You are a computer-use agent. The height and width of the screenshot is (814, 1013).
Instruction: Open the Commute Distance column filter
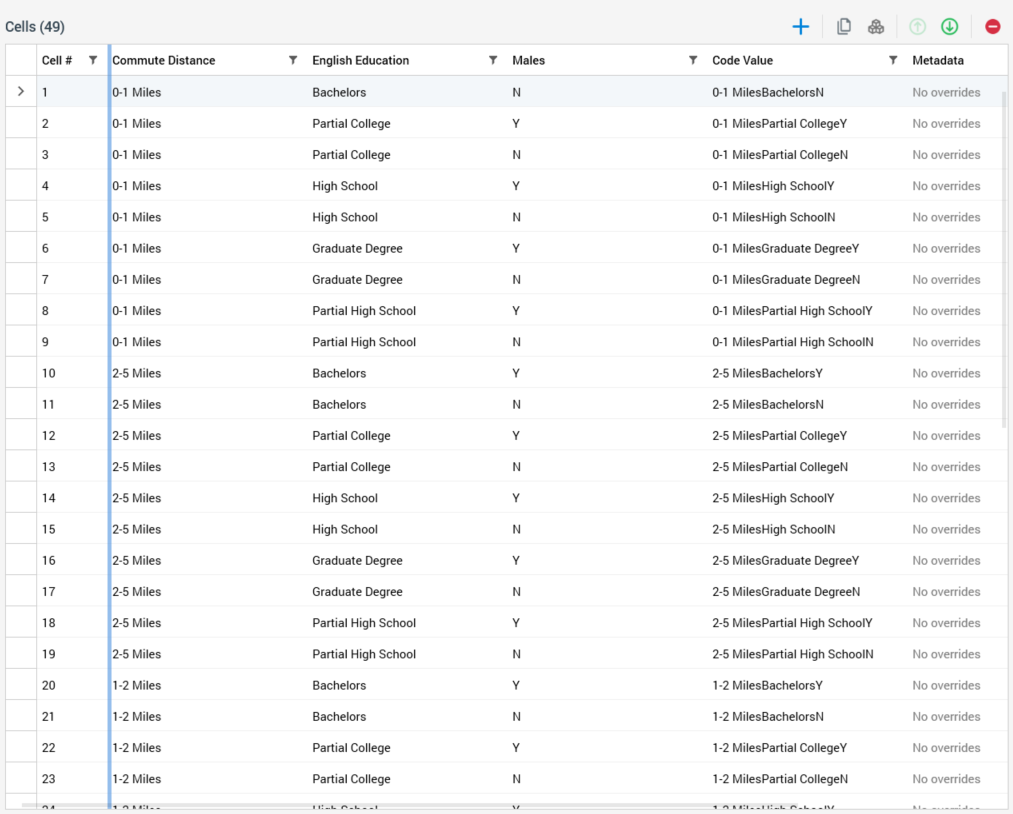(293, 60)
